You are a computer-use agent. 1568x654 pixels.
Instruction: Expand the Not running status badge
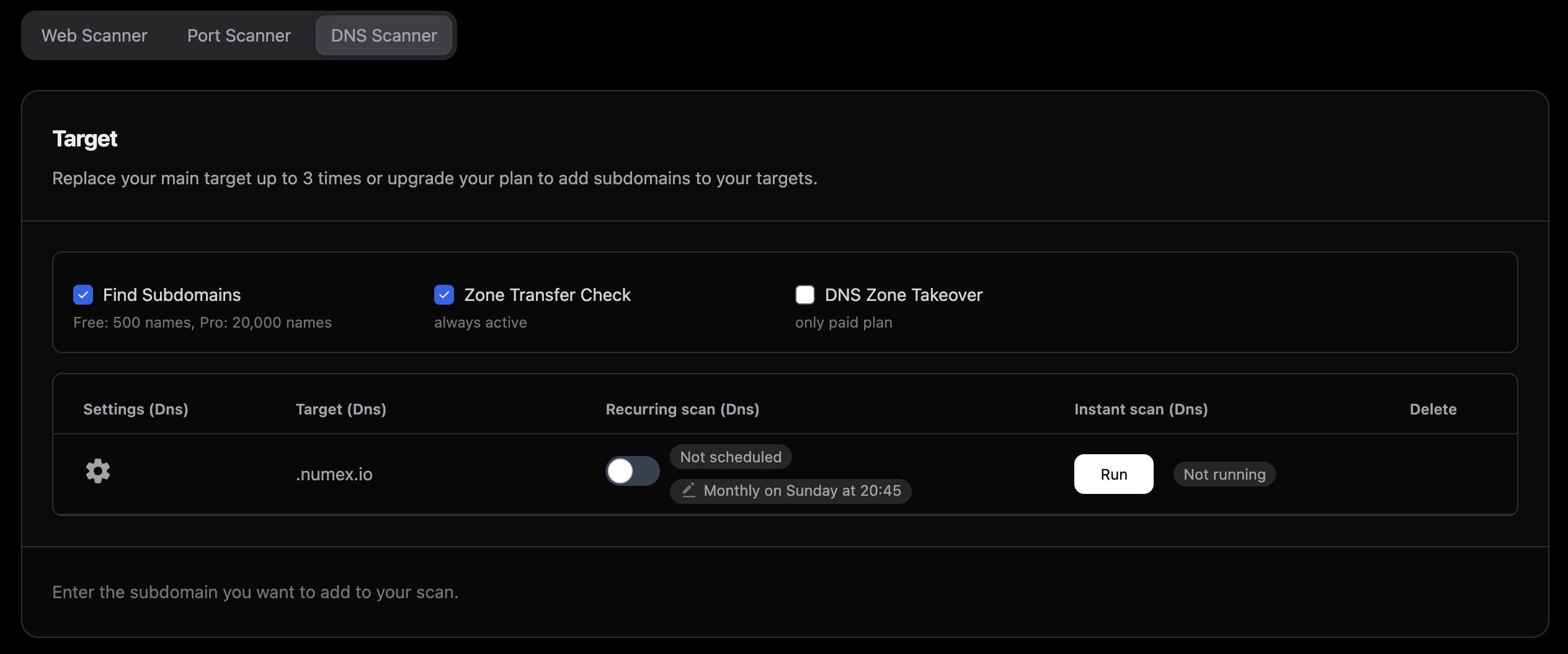(1224, 474)
